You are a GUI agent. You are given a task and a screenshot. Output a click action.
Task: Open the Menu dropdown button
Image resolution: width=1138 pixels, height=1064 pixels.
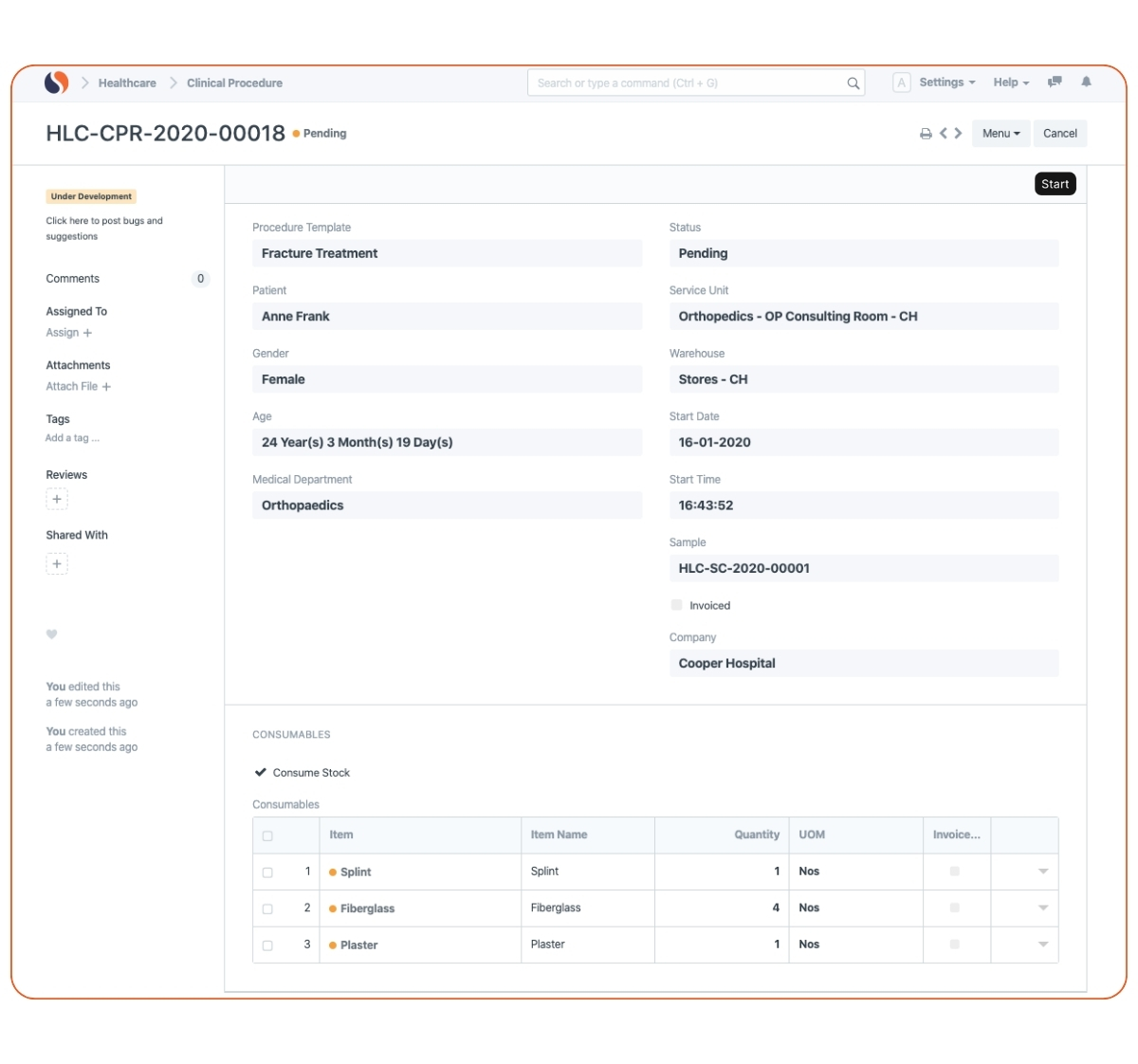click(x=1000, y=134)
